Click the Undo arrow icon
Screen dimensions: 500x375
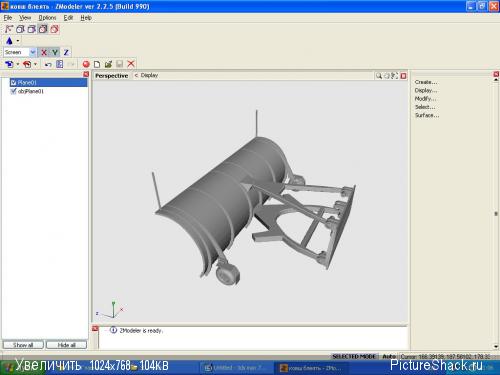click(x=48, y=64)
